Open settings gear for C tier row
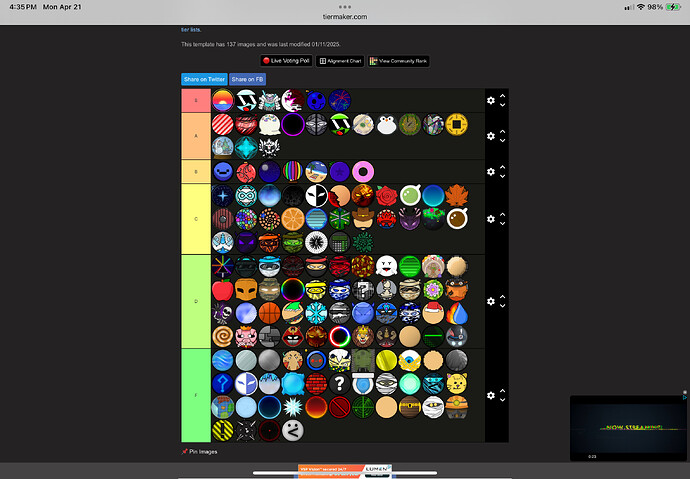Image resolution: width=690 pixels, height=479 pixels. [x=491, y=219]
